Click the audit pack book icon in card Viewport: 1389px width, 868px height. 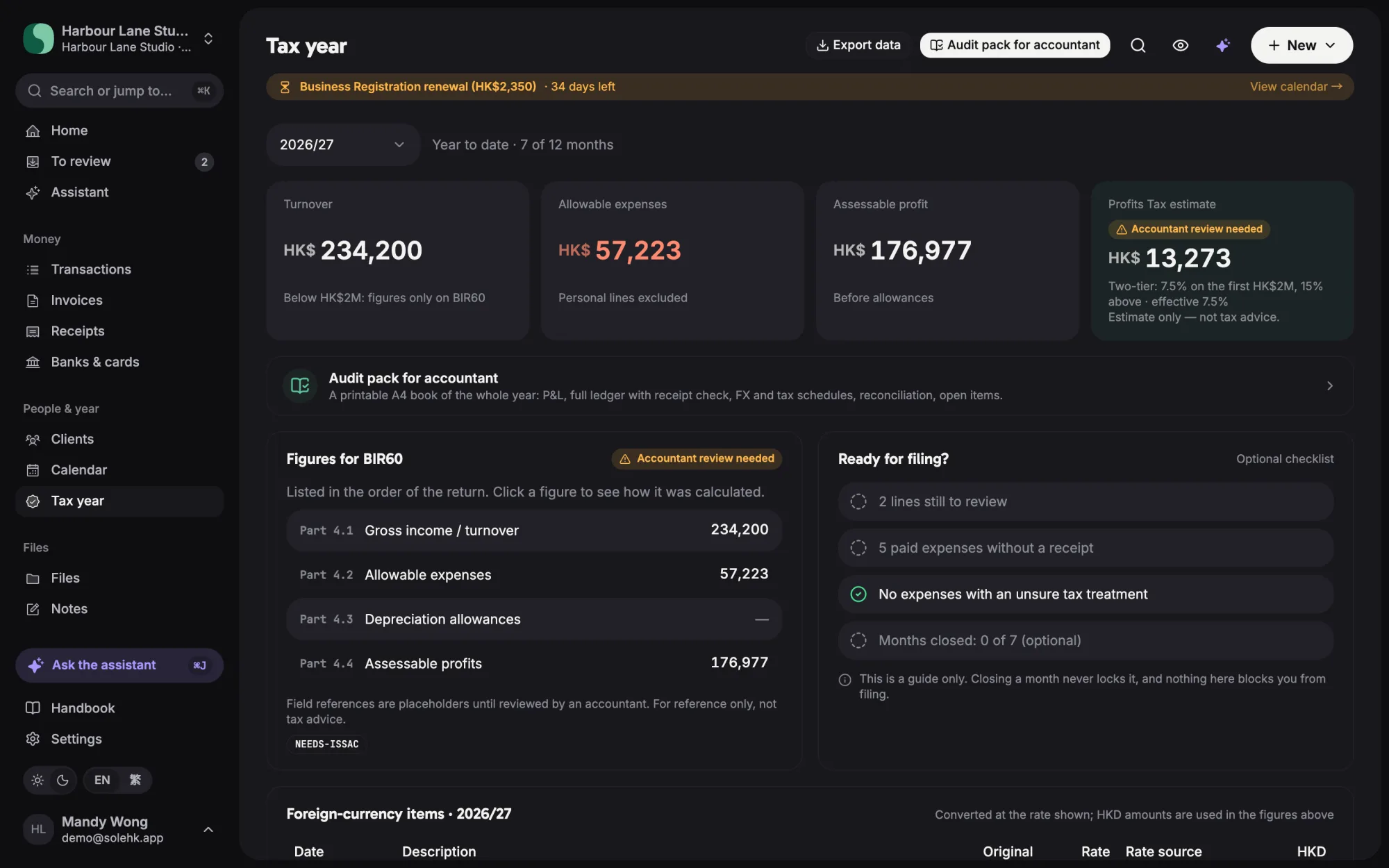[x=300, y=386]
